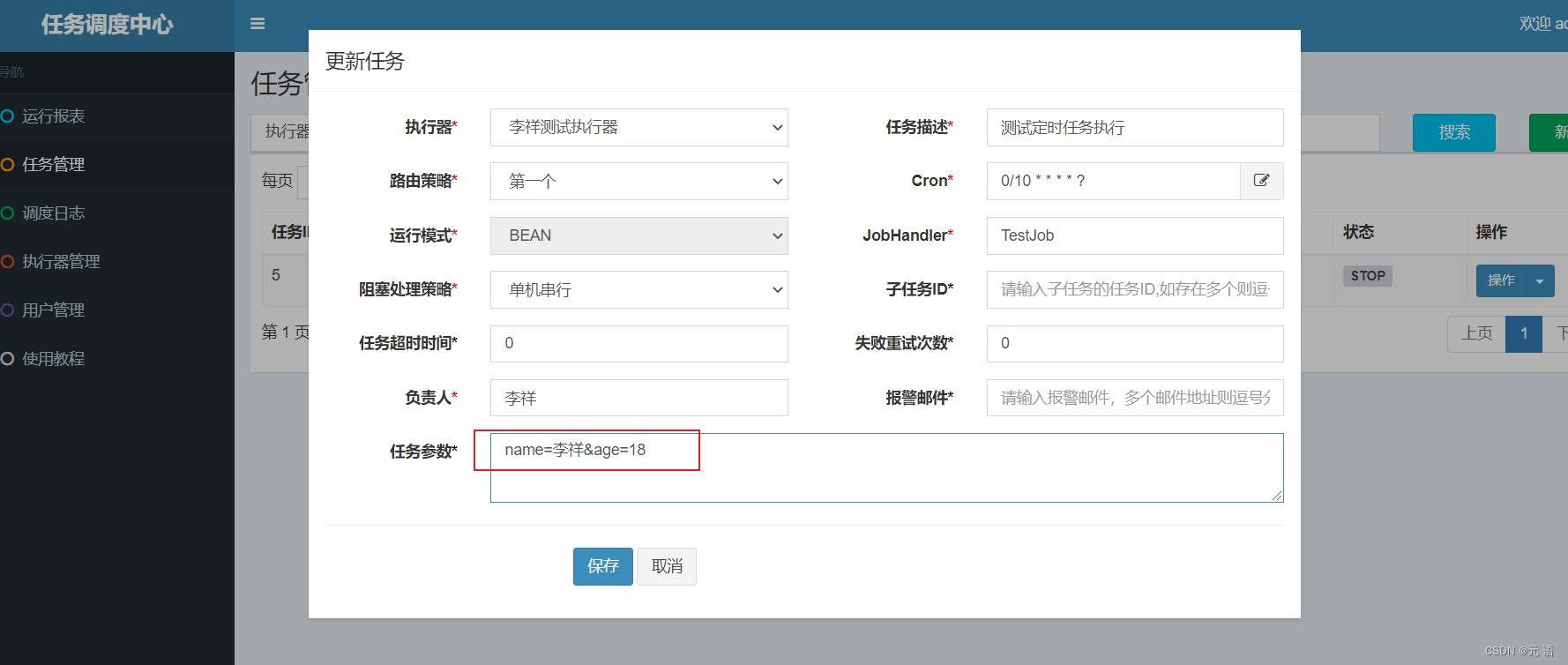Viewport: 1568px width, 665px height.
Task: Click the 状态 column header
Action: coord(1358,232)
